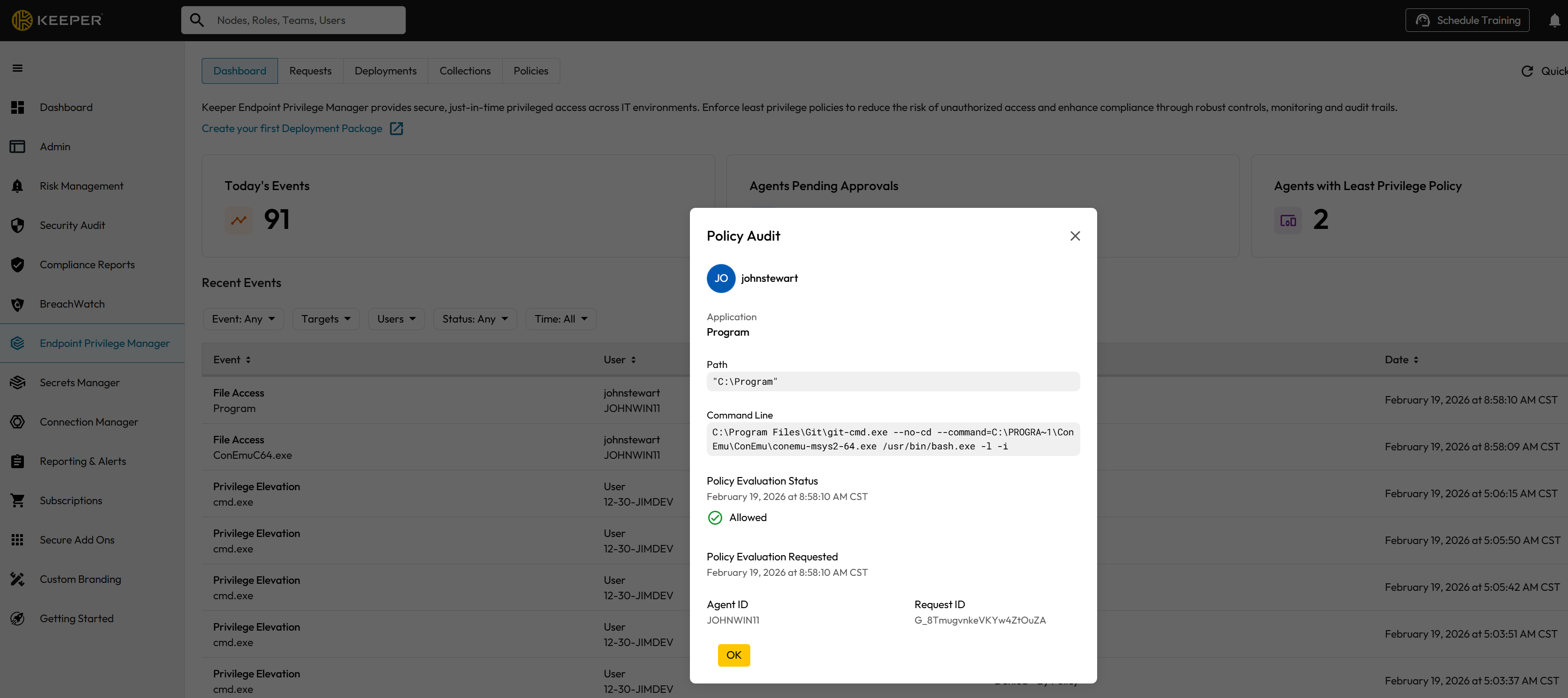The image size is (1568, 698).
Task: Click the Connection Manager icon
Action: click(18, 422)
